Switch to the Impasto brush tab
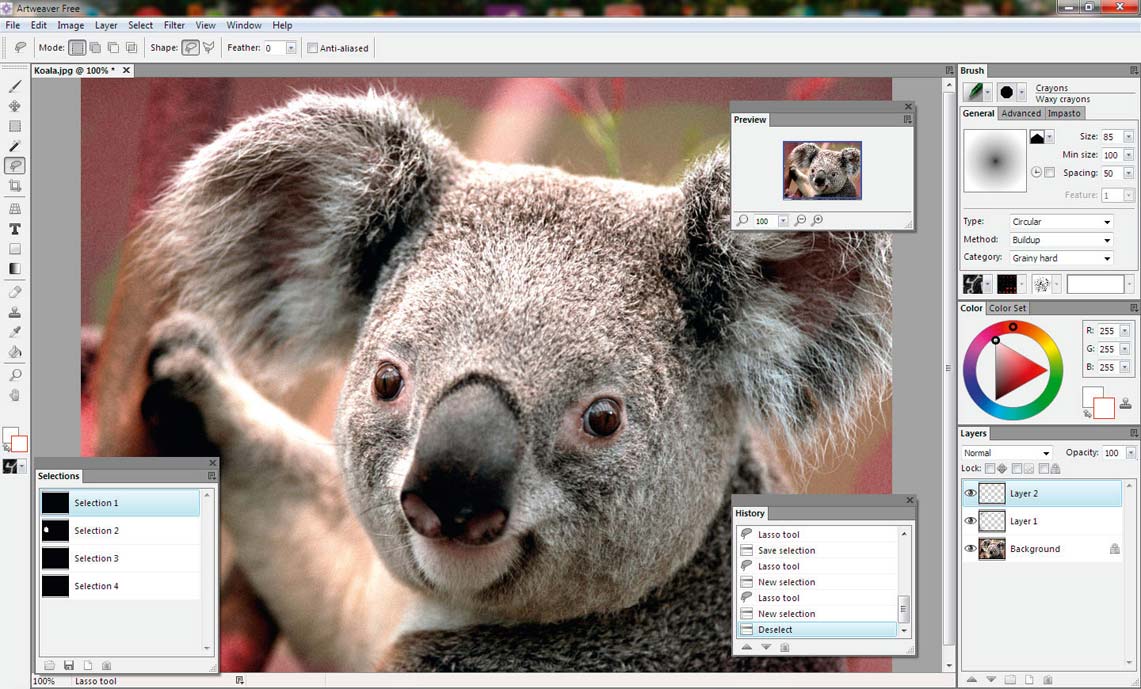Viewport: 1141px width, 689px height. [1064, 113]
